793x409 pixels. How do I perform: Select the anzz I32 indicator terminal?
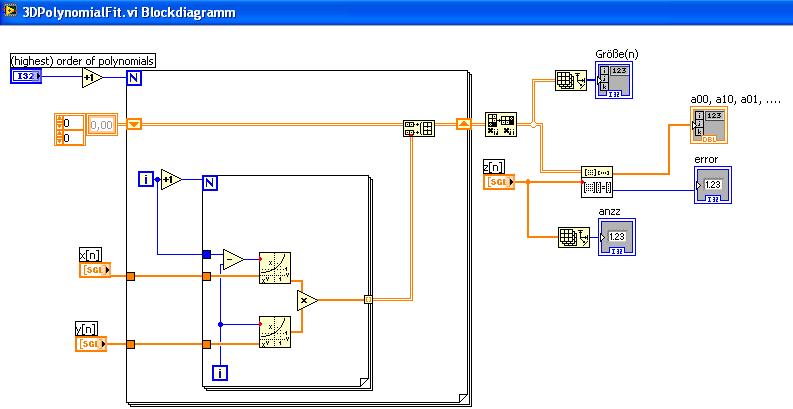coord(616,237)
